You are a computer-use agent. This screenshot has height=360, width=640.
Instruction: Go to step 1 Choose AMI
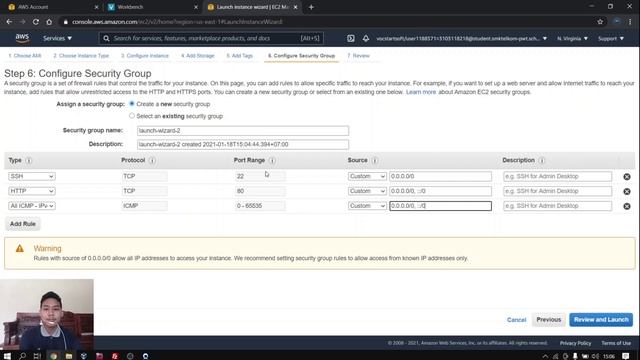point(25,56)
